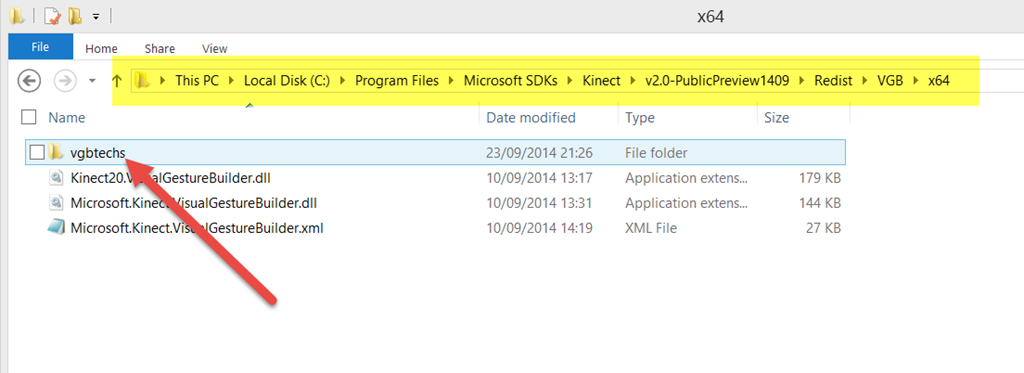Viewport: 1024px width, 373px height.
Task: Open the File ribbon tab
Action: 40,47
